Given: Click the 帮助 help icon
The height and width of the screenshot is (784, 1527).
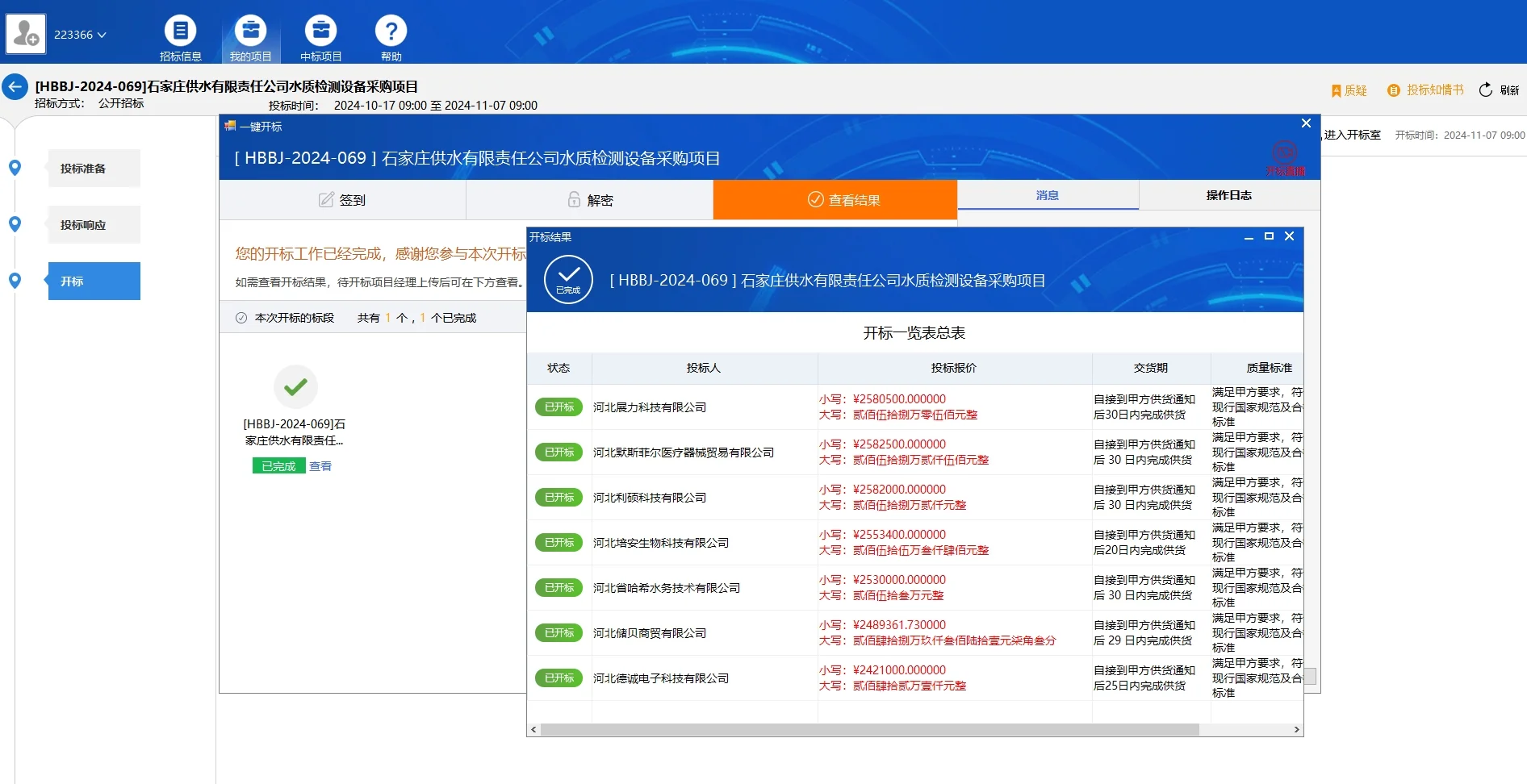Looking at the screenshot, I should (x=391, y=30).
